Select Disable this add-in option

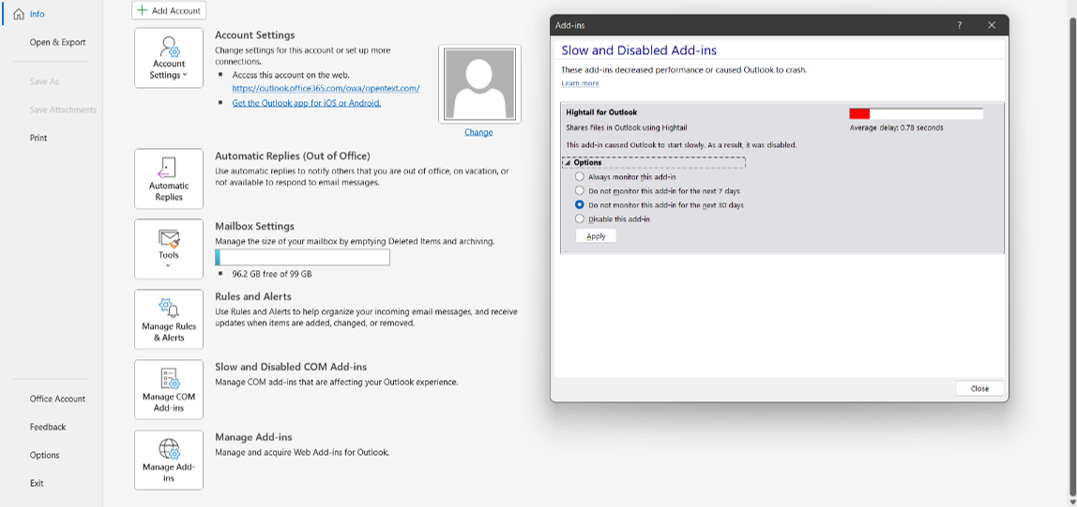coord(580,218)
